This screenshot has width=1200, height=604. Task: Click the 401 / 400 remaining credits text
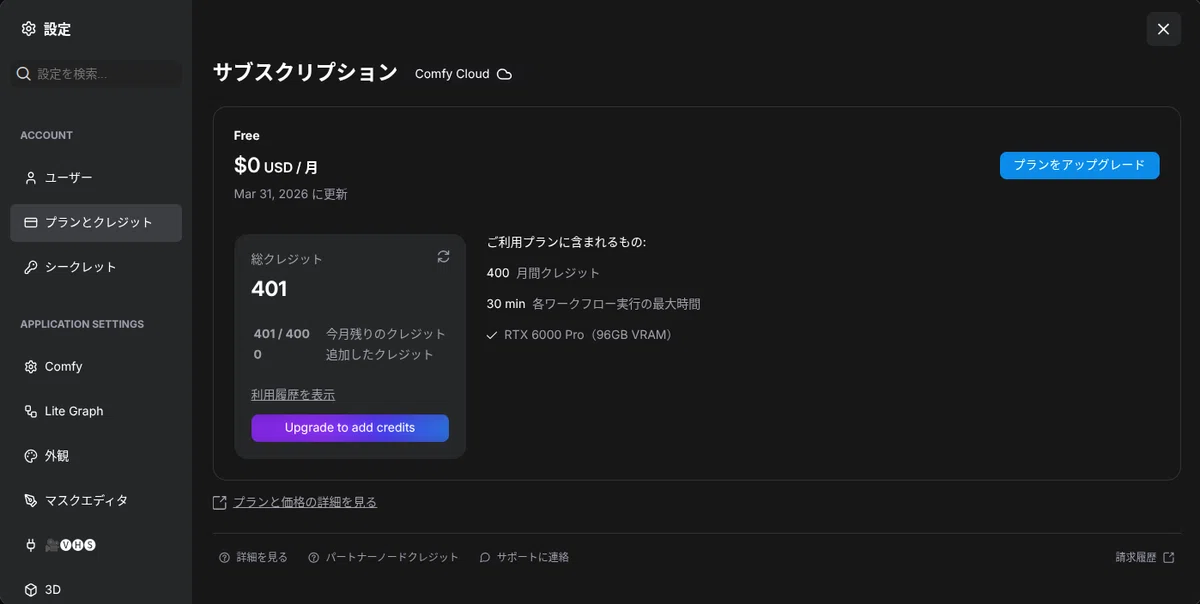282,334
